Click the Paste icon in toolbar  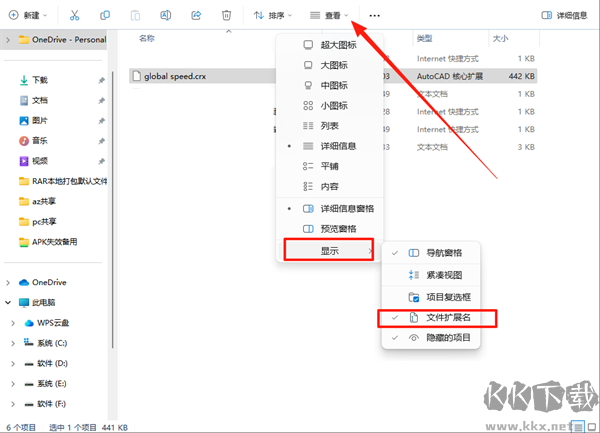pos(135,15)
